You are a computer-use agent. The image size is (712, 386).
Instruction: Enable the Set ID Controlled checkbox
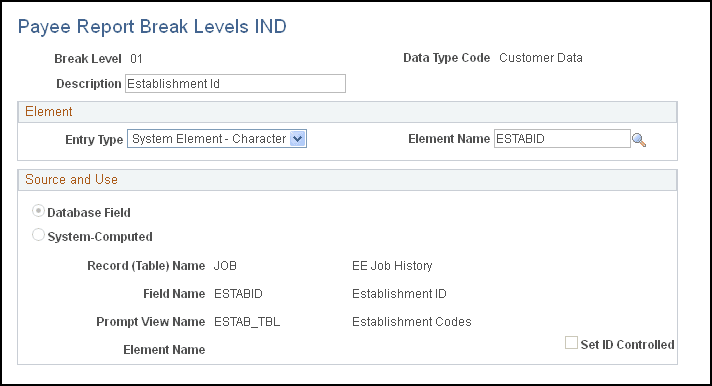tap(571, 343)
